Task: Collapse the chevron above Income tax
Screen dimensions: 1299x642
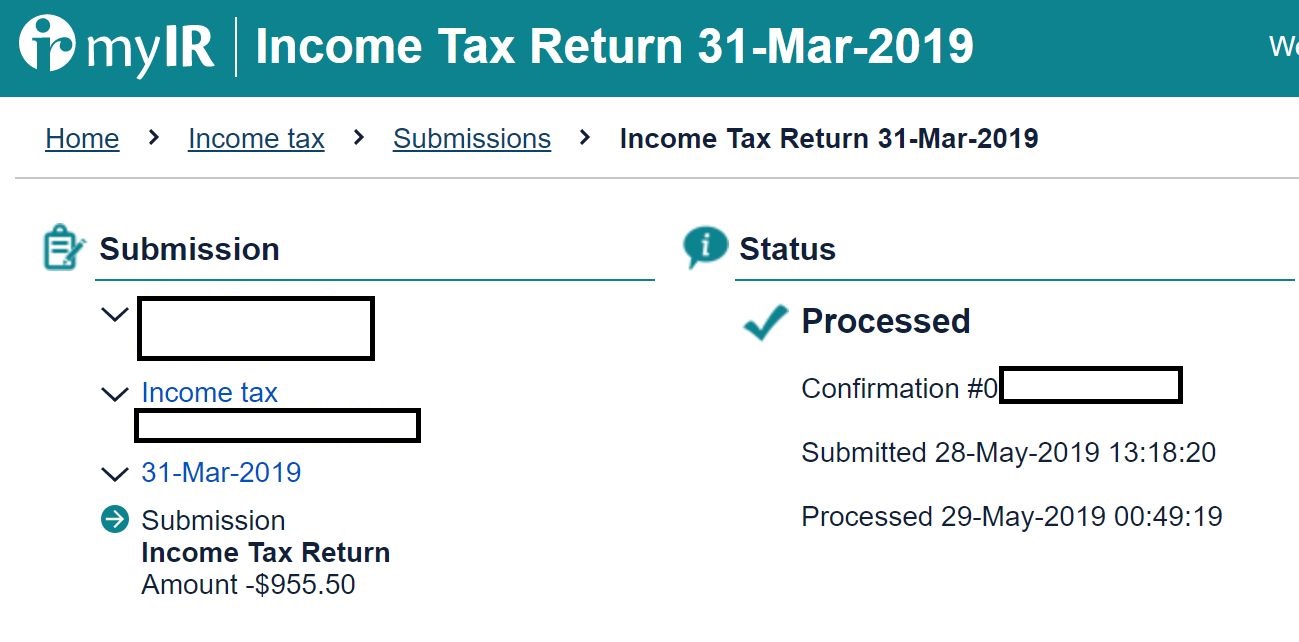Action: [x=115, y=315]
